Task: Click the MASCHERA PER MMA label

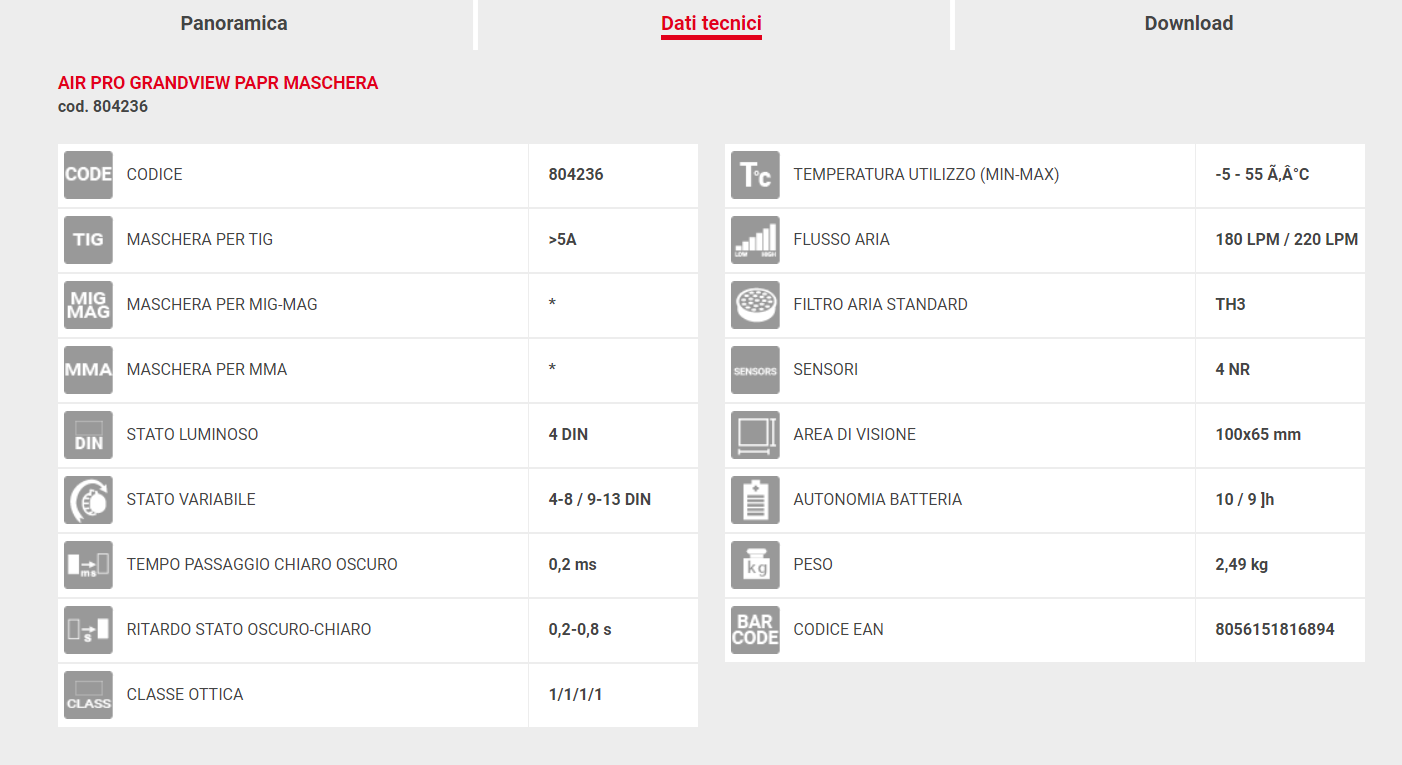Action: 207,370
